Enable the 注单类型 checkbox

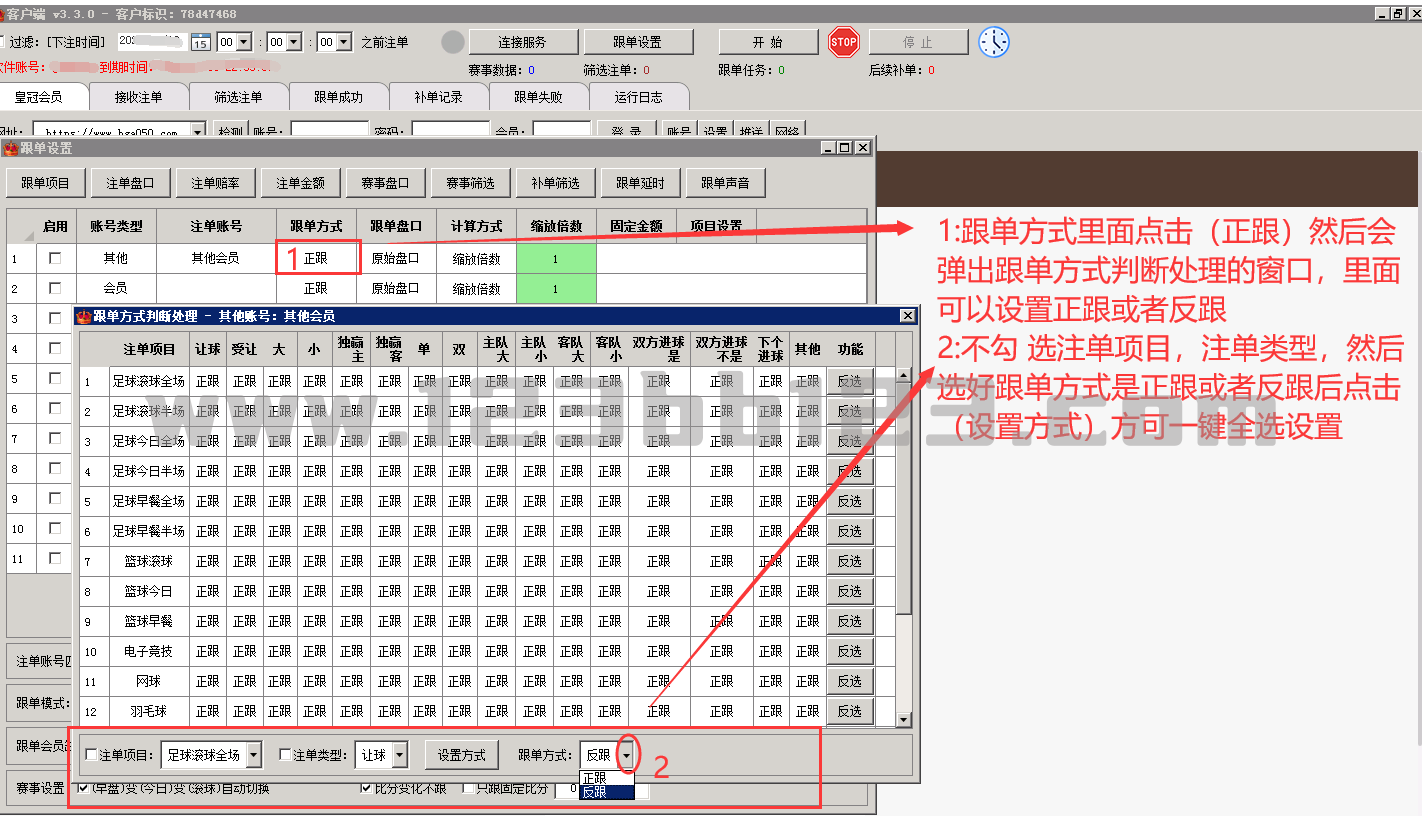286,755
